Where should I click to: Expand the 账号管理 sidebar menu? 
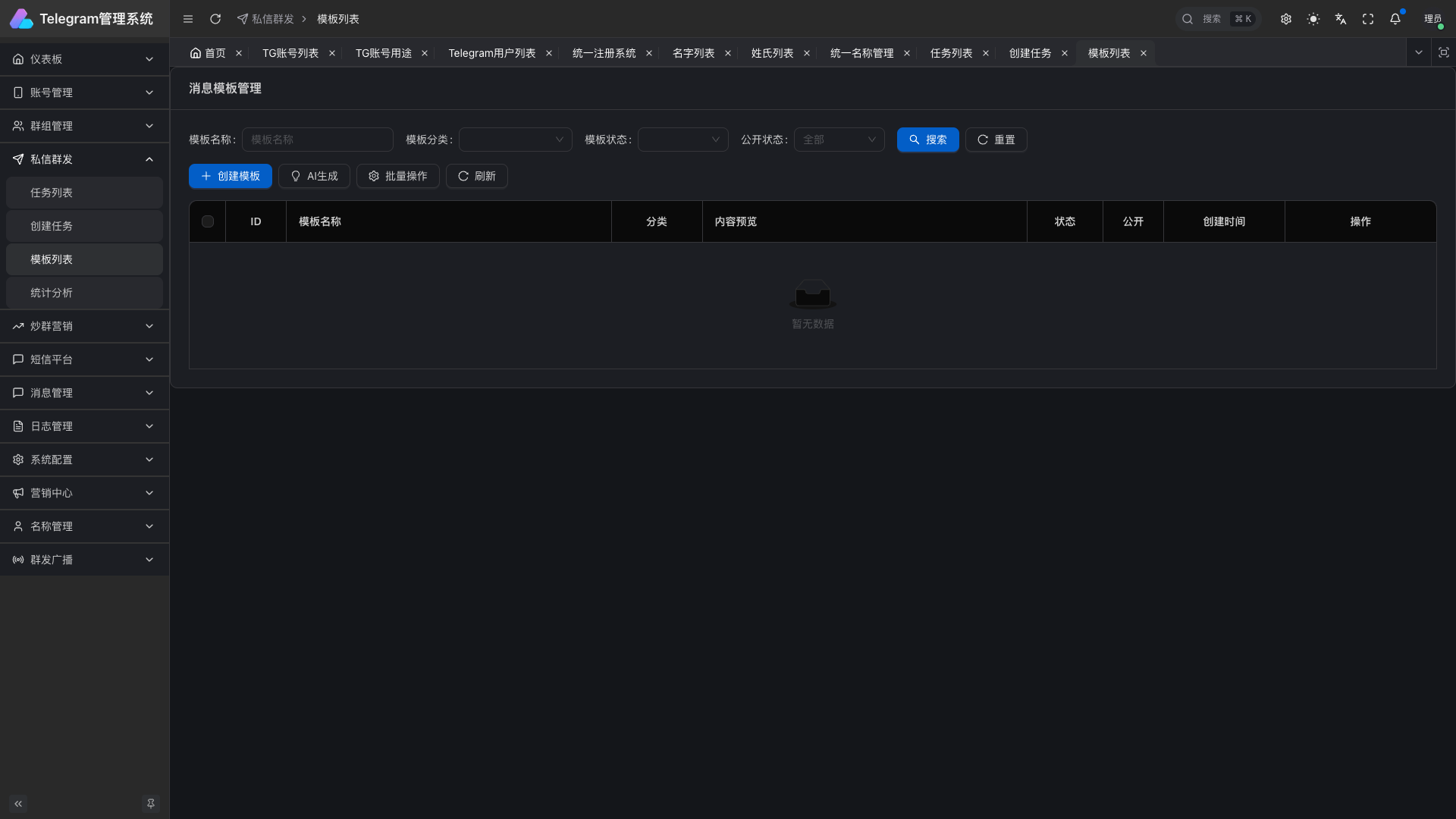click(x=84, y=93)
